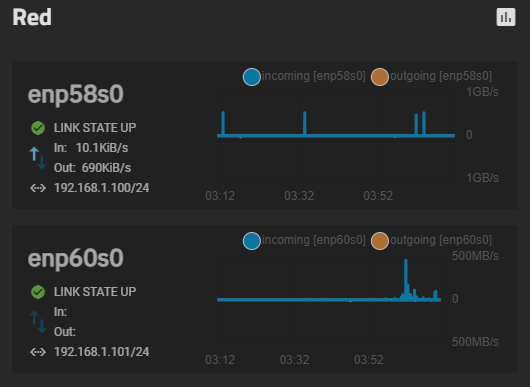The width and height of the screenshot is (530, 387).
Task: Click the Red widget title
Action: [32, 17]
